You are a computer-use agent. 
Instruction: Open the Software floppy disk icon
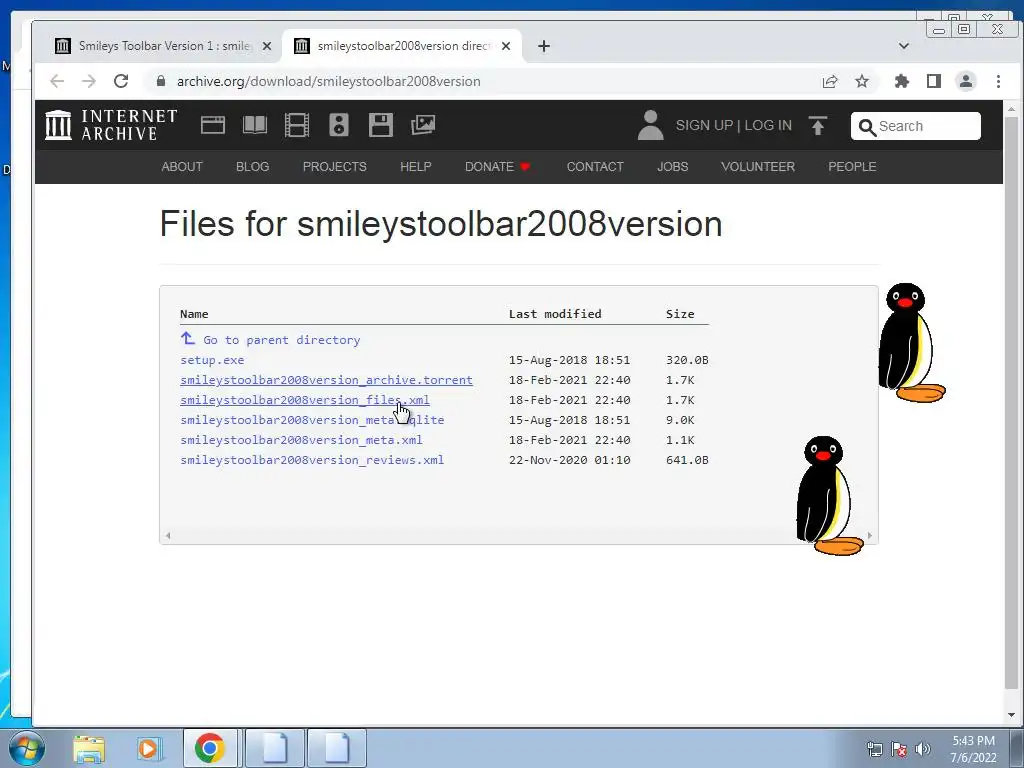pyautogui.click(x=381, y=125)
